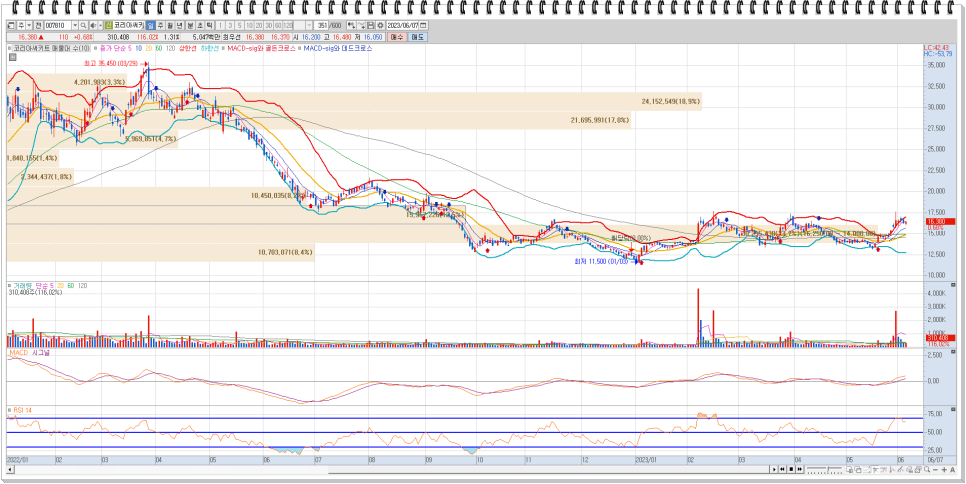Screen dimensions: 966x484
Task: Edit the candle count field 351
Action: pos(320,25)
